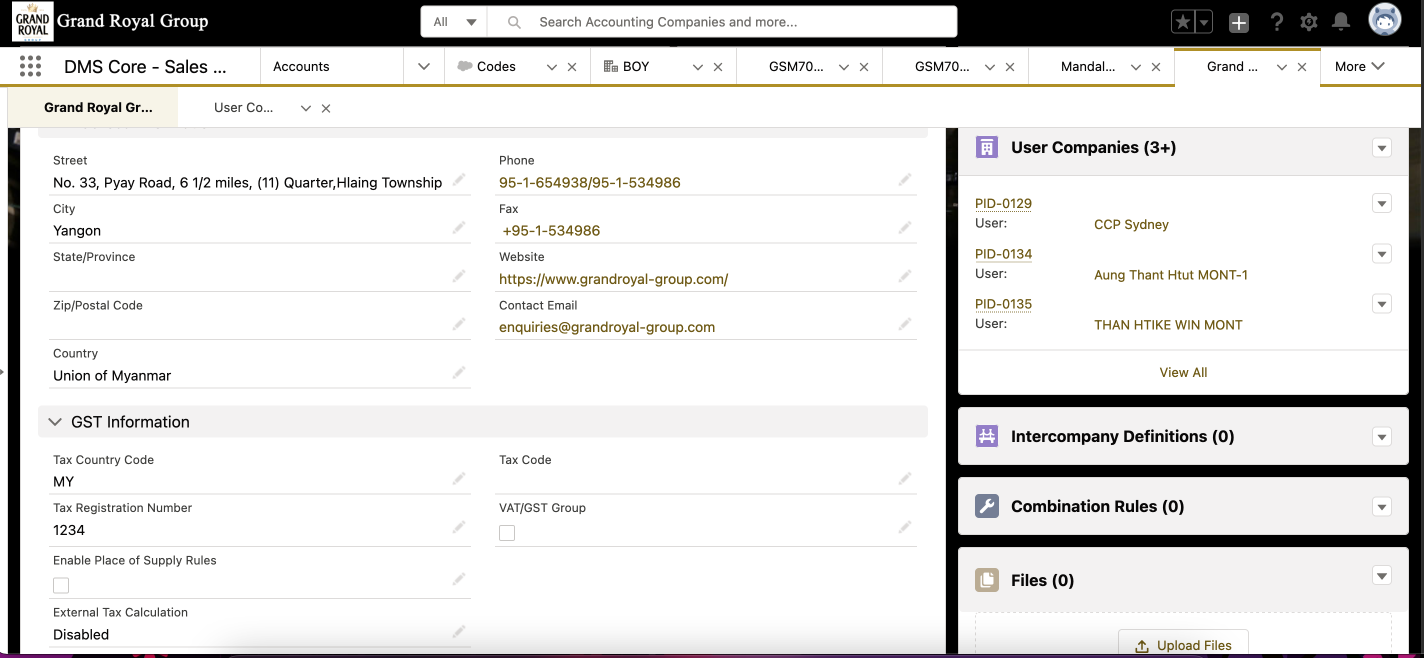Open the user avatar profile menu

point(1384,21)
